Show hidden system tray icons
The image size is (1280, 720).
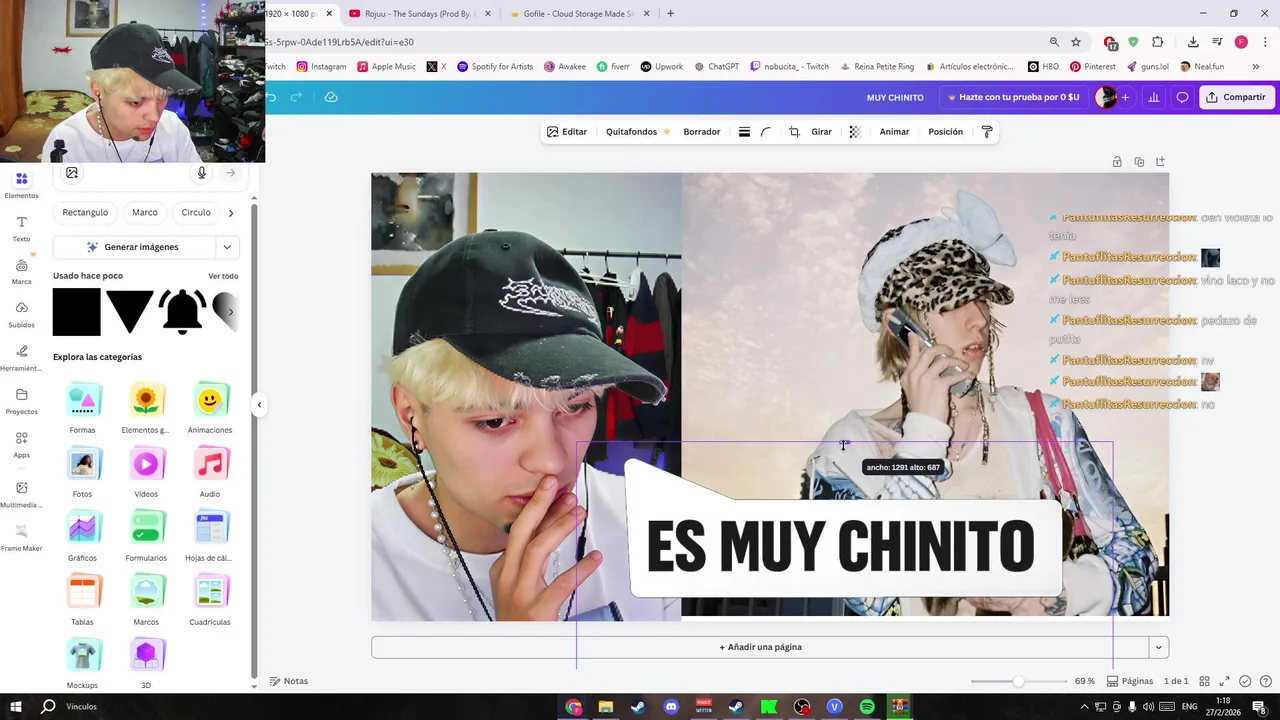[1084, 707]
